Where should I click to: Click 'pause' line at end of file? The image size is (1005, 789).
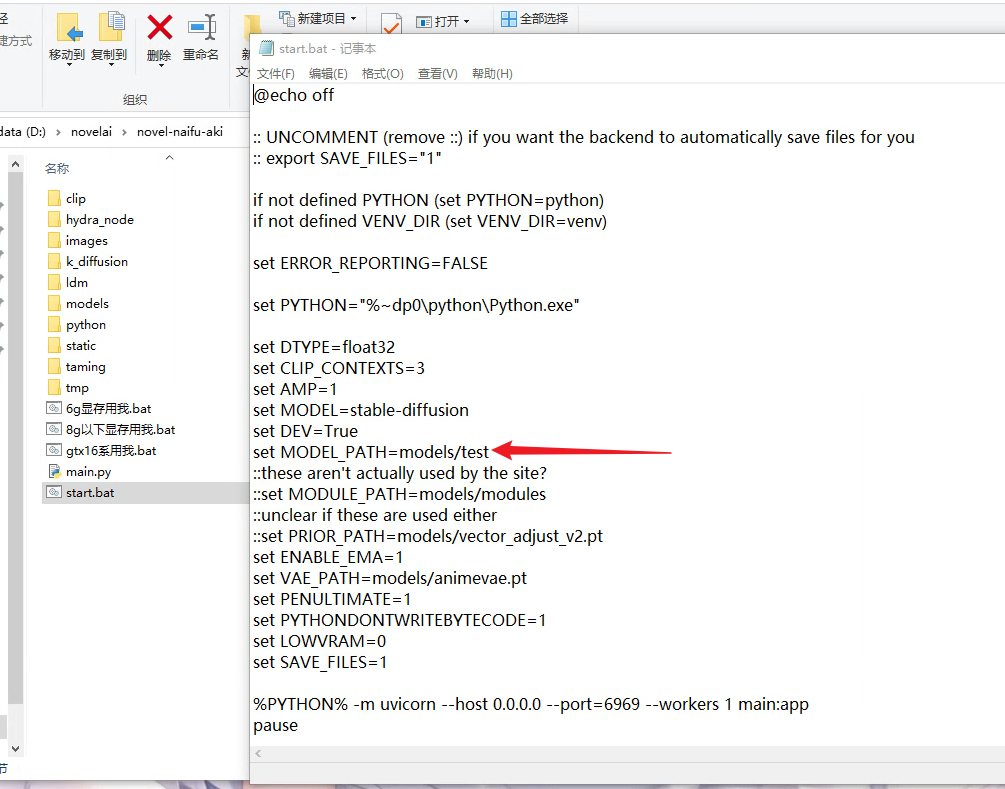[276, 726]
